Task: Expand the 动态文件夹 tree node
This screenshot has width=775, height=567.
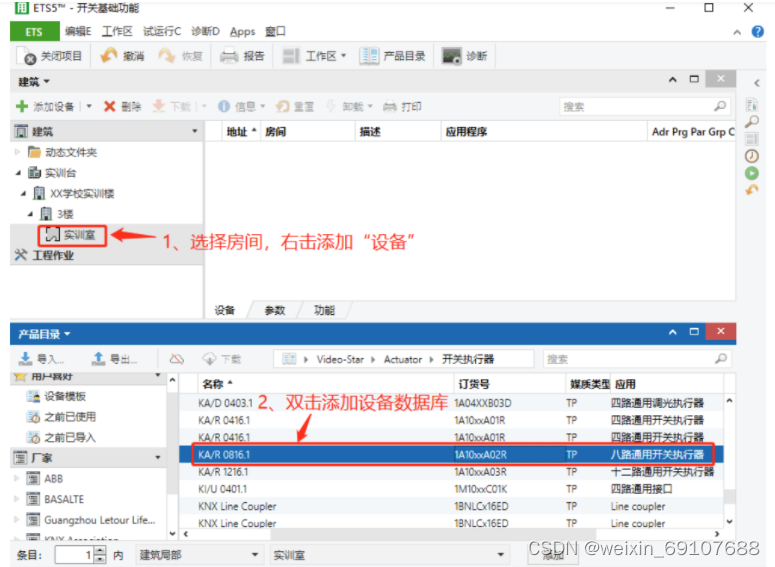Action: click(x=17, y=152)
